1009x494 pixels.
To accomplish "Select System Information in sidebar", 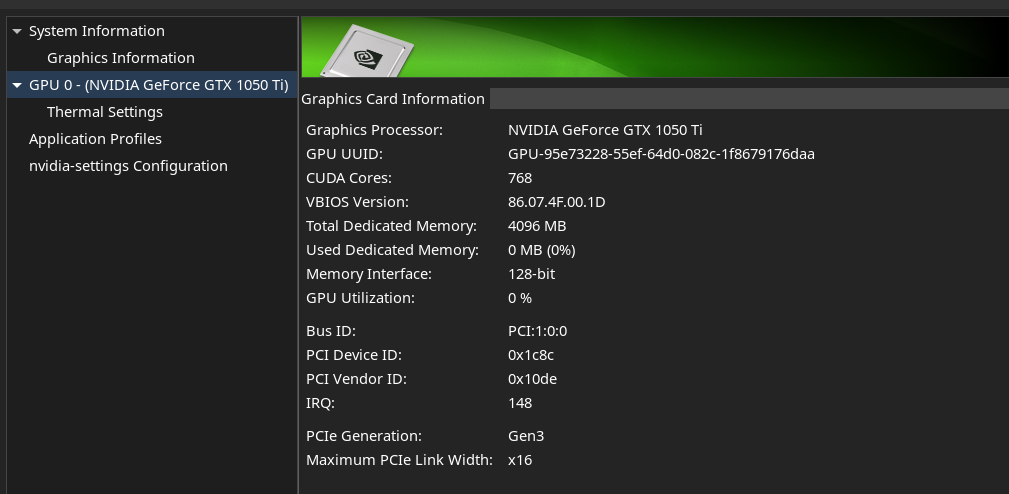I will pos(97,31).
